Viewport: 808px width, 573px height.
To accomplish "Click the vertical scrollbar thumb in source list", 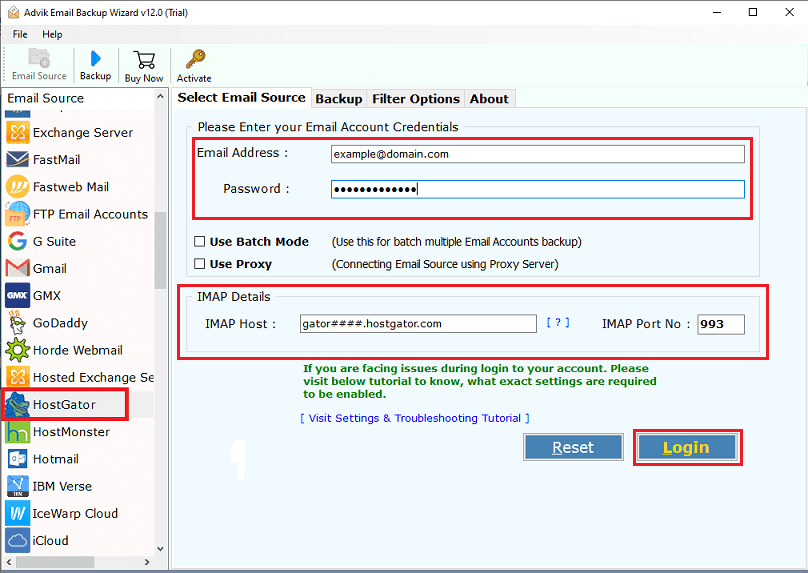I will pos(160,251).
